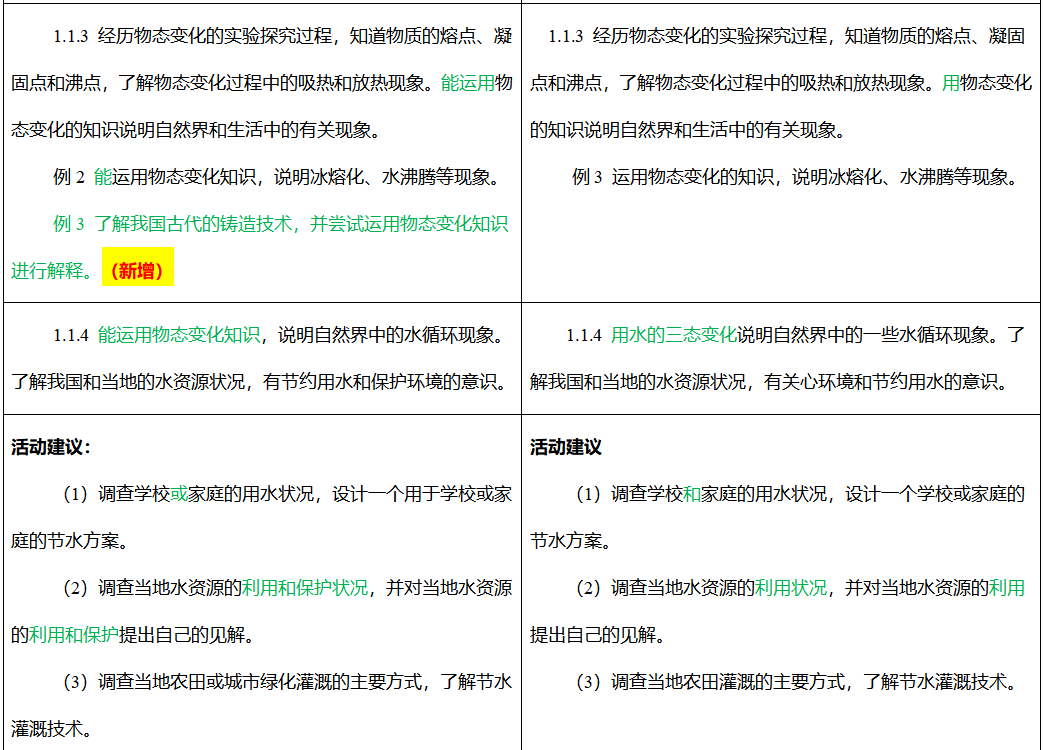Select the yellow highlighted （新增） label
This screenshot has width=1043, height=750.
139,269
